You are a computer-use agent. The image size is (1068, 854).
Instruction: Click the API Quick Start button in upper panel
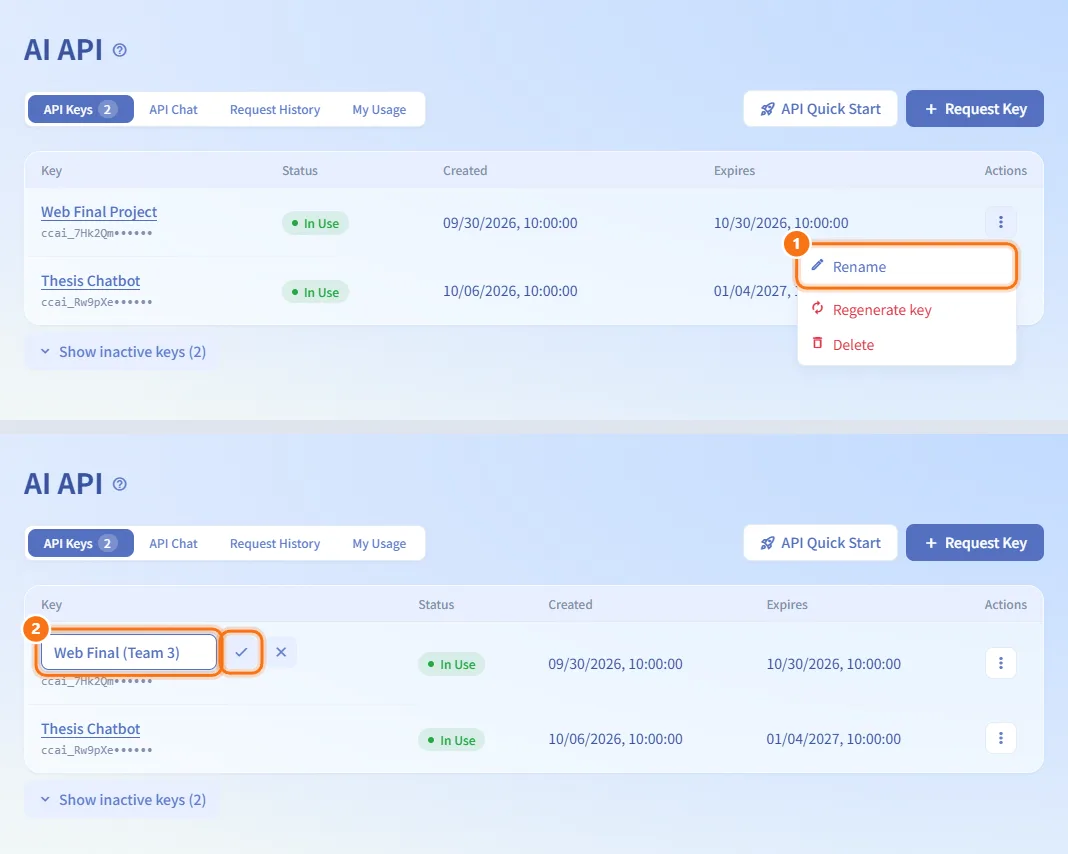[820, 109]
